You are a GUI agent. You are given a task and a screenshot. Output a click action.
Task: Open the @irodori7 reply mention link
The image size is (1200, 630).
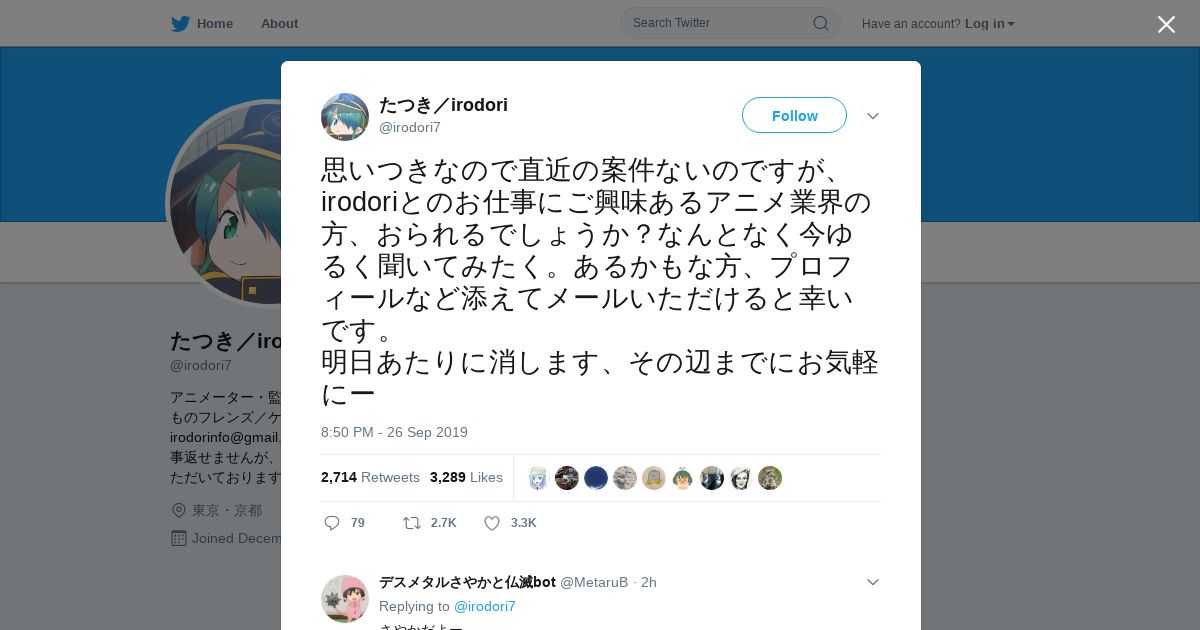coord(485,606)
